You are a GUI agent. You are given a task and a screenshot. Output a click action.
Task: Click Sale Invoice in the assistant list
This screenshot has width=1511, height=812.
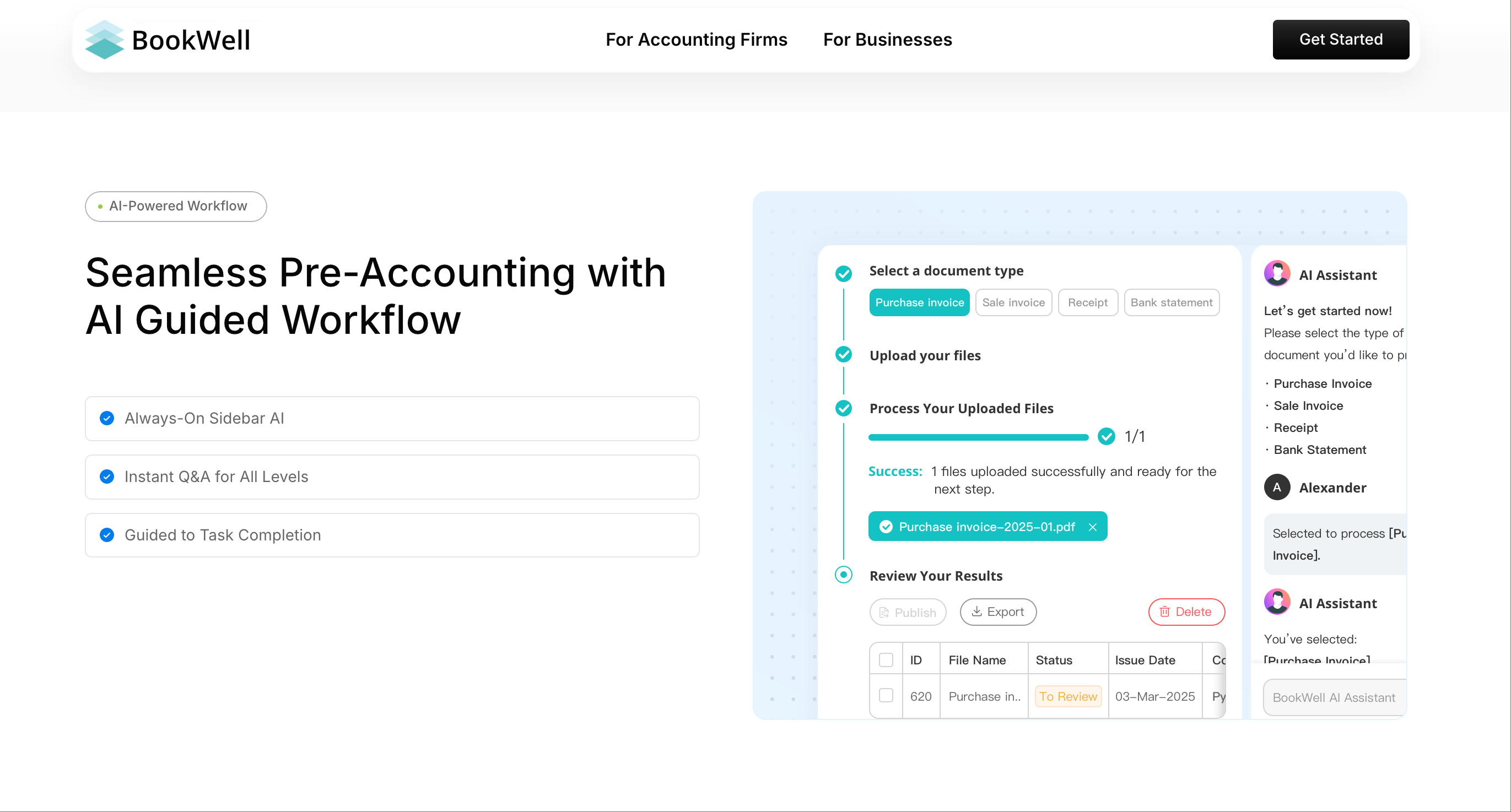1308,405
